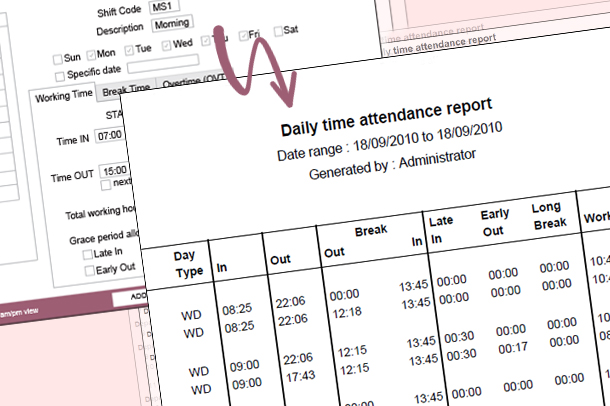Click the Description field Morning

(172, 24)
